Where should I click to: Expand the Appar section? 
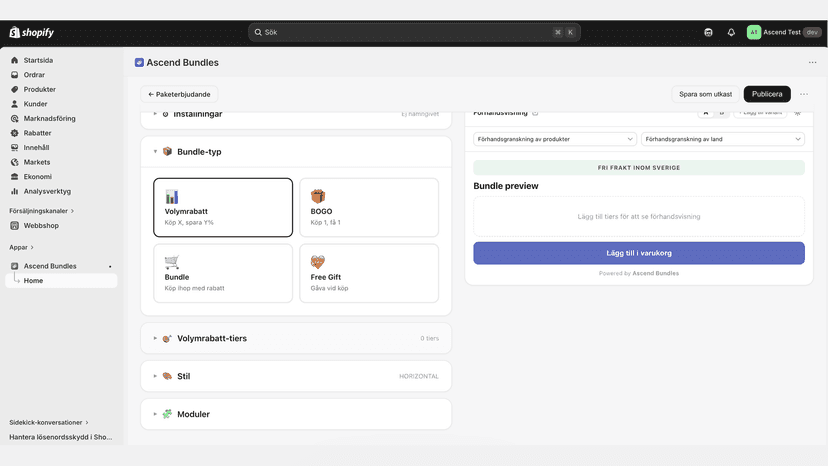click(x=22, y=247)
